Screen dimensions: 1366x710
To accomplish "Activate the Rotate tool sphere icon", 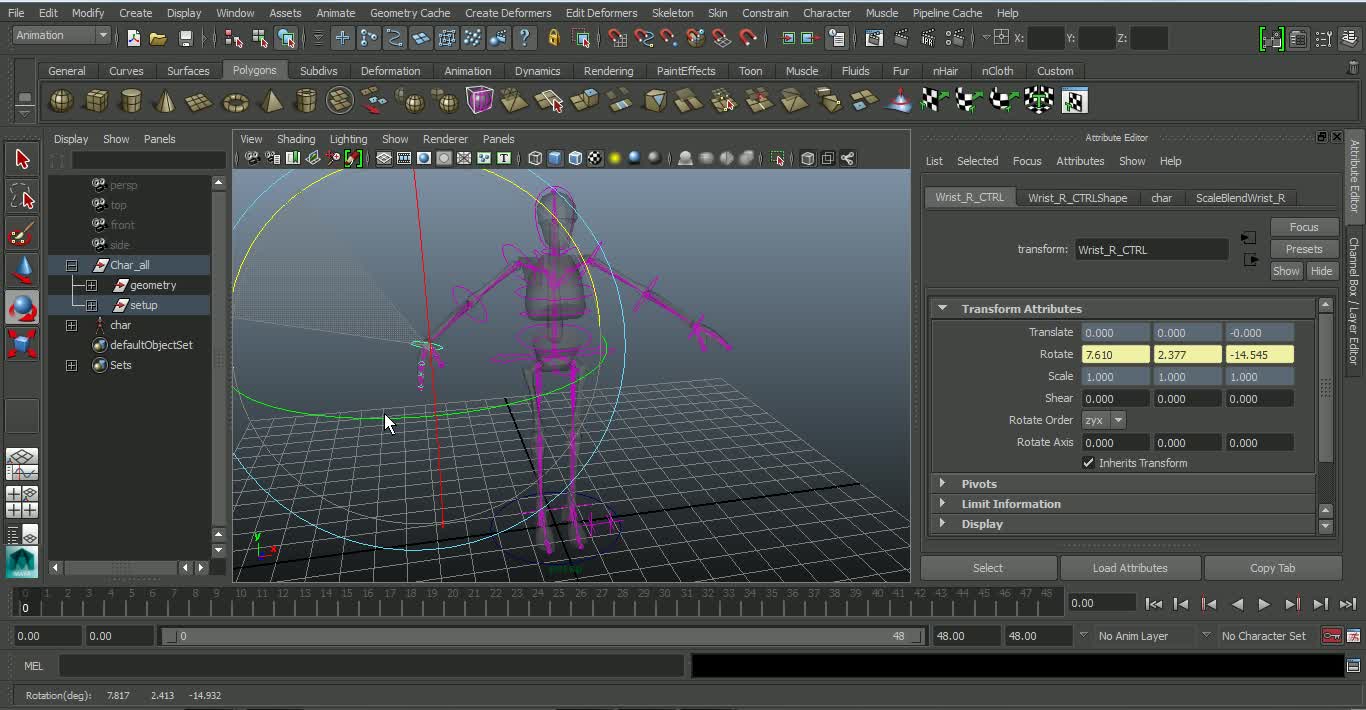I will 22,308.
